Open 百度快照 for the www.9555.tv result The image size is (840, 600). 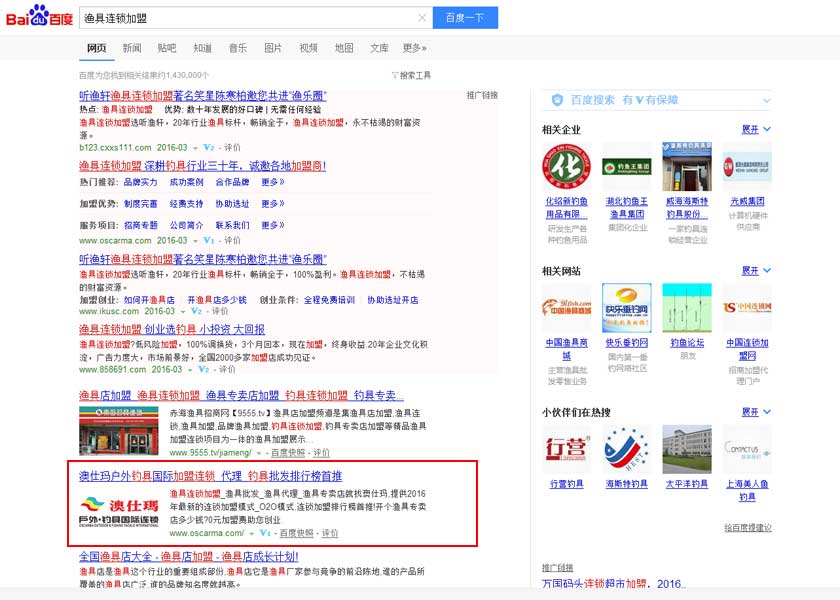tap(288, 453)
